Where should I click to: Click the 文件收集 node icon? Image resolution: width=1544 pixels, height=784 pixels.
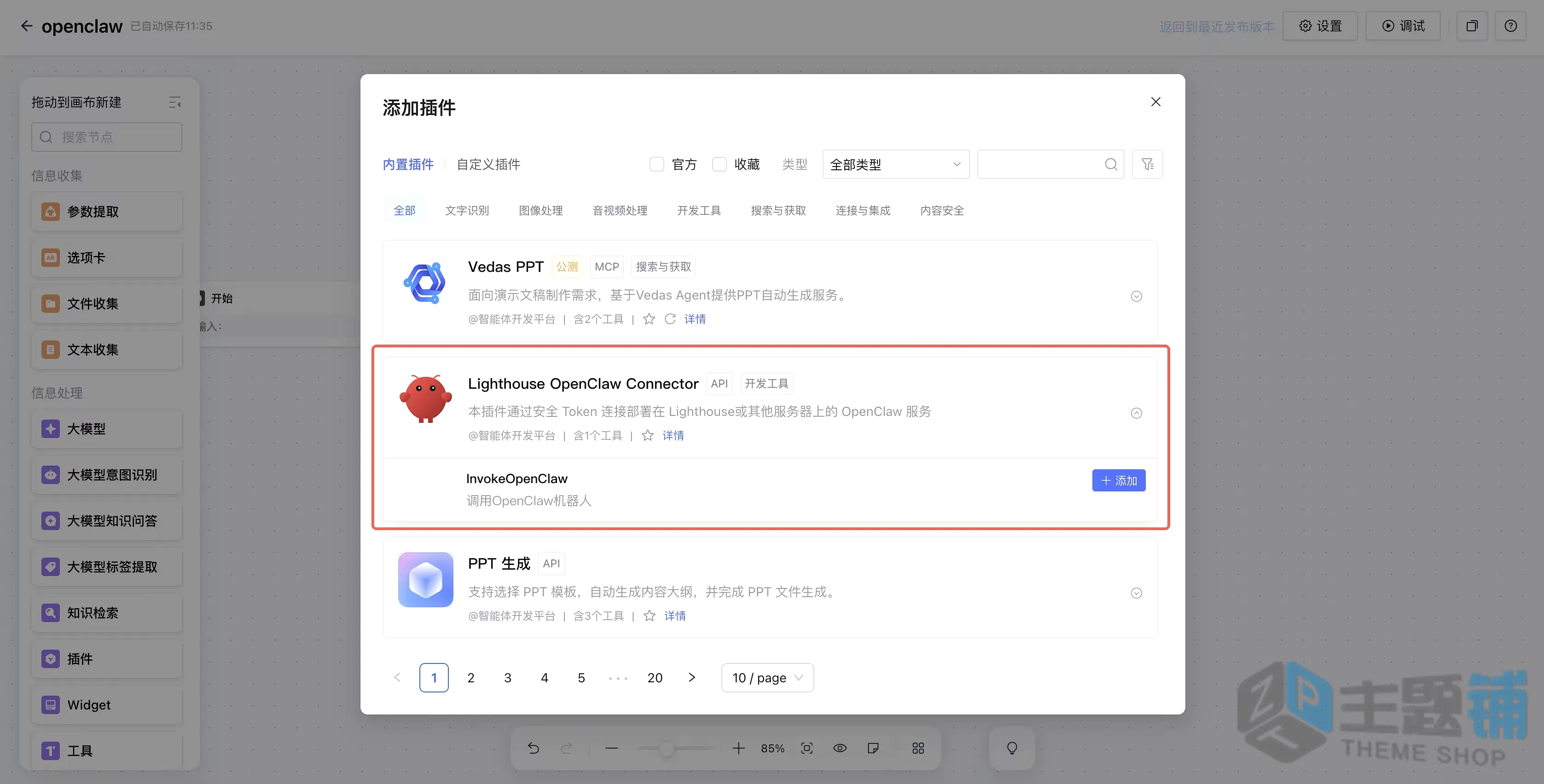click(x=50, y=304)
